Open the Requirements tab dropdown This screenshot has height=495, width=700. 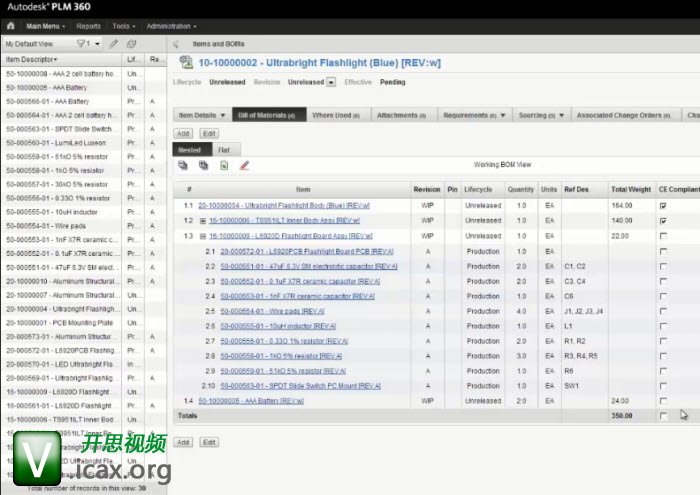503,115
